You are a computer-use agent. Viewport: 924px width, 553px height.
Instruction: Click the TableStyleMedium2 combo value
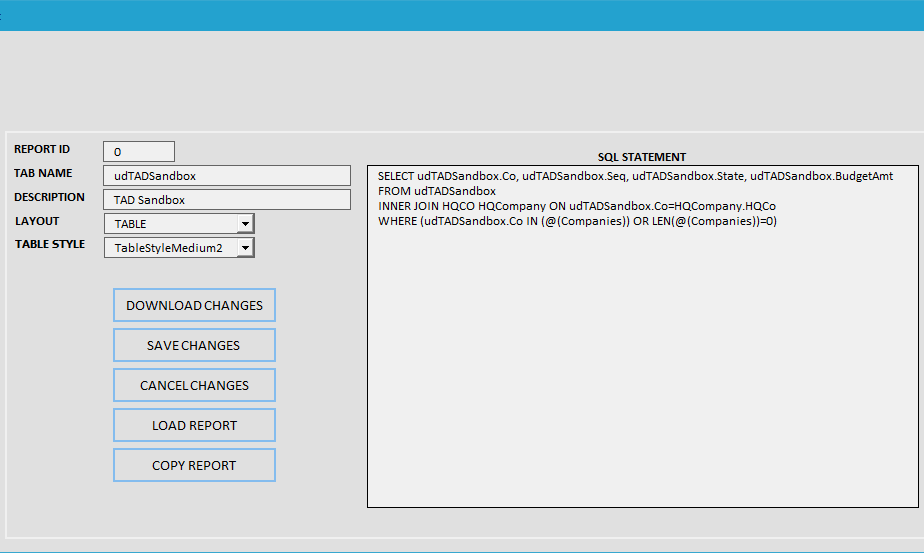point(169,248)
